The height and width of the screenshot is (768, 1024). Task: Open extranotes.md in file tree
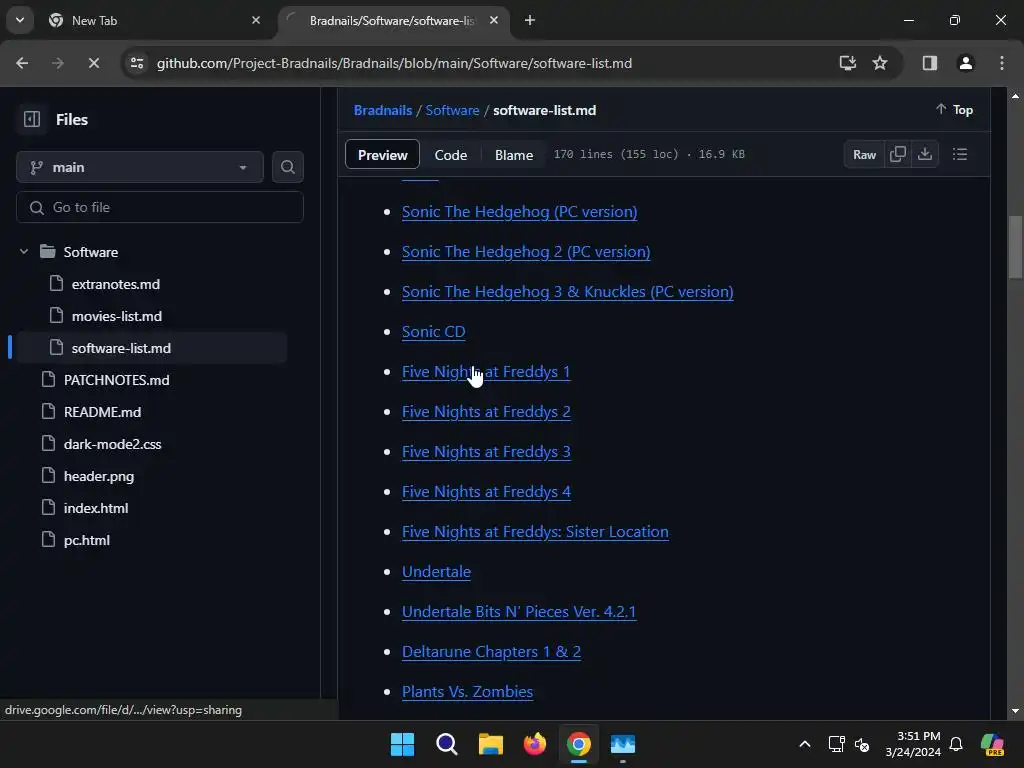pyautogui.click(x=116, y=284)
